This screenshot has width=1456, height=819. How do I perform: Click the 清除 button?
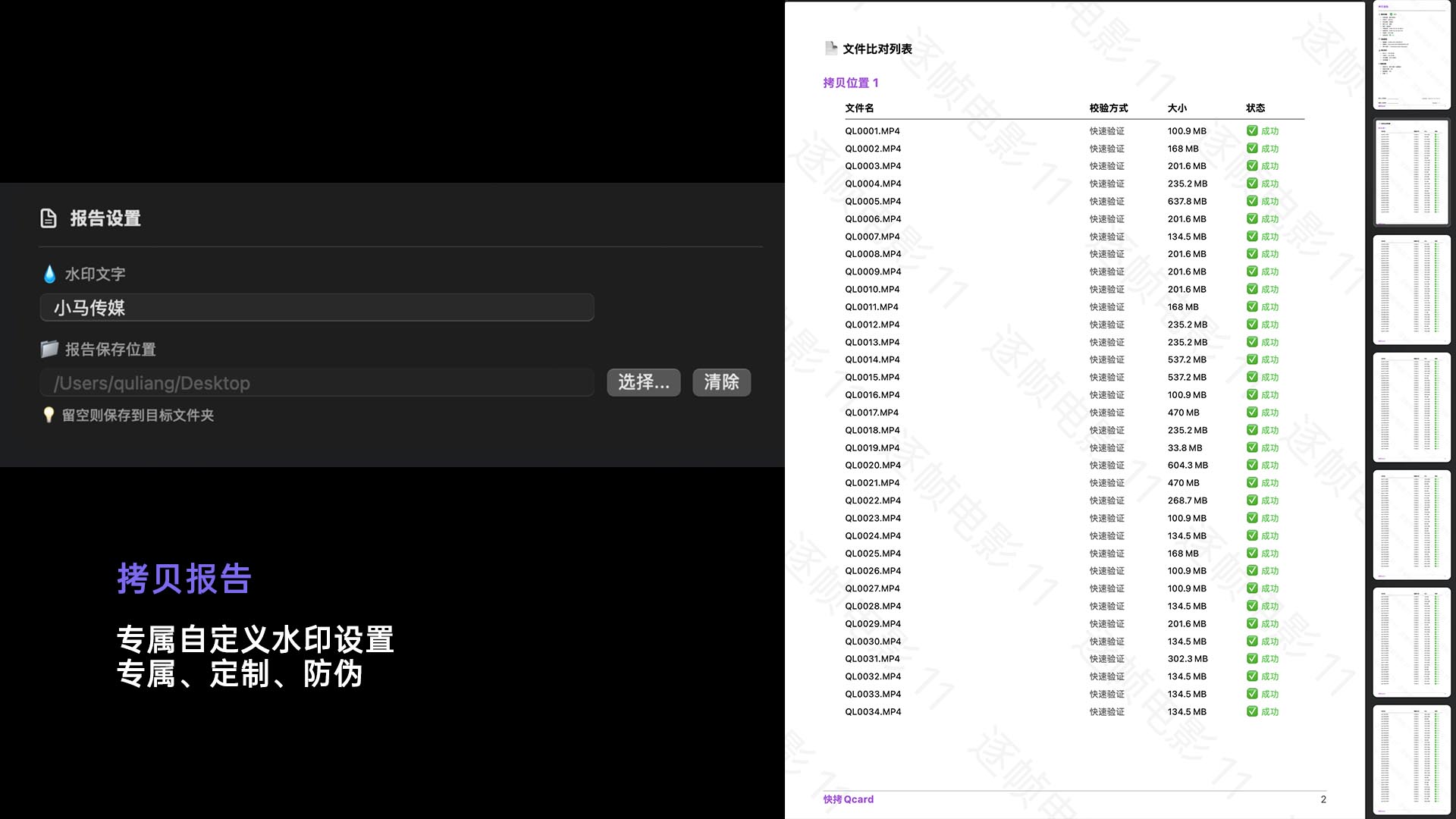click(721, 382)
